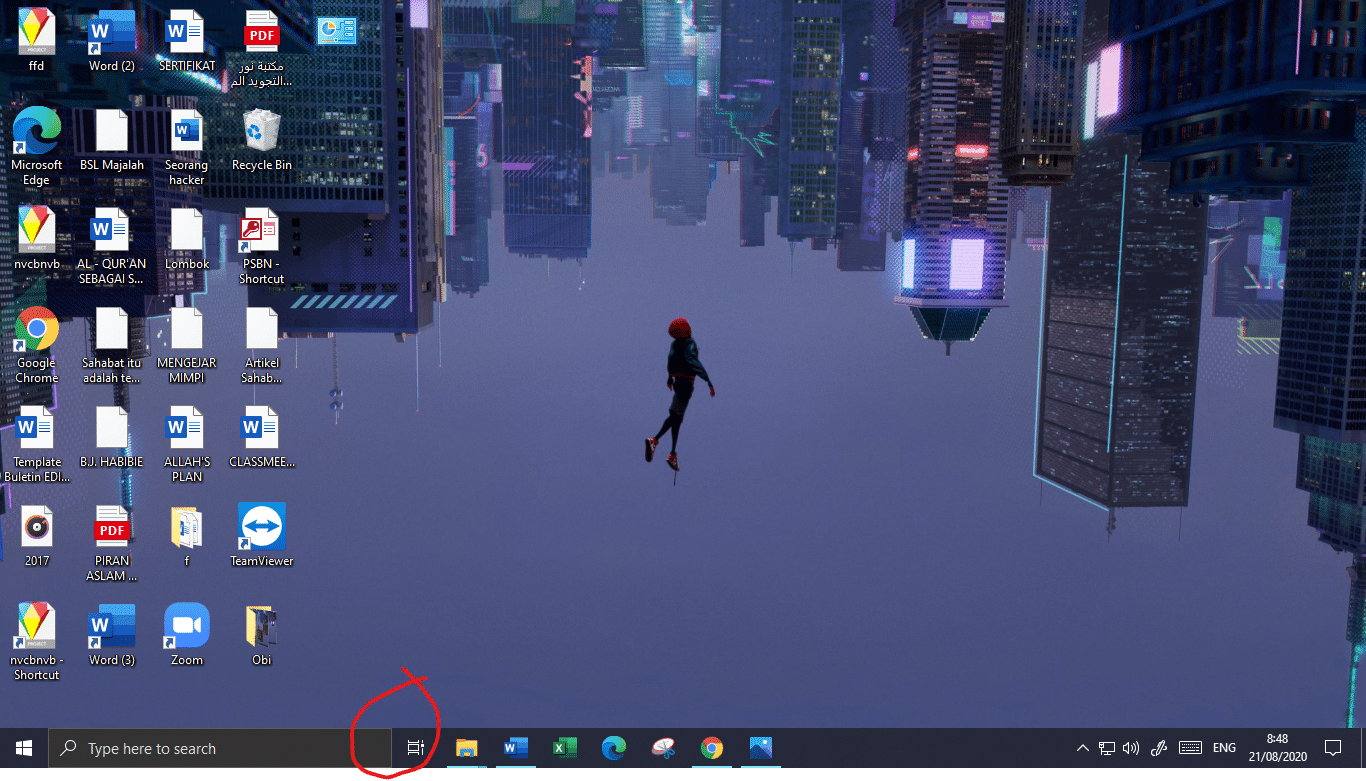Click the 'Type here to search' box

[220, 748]
